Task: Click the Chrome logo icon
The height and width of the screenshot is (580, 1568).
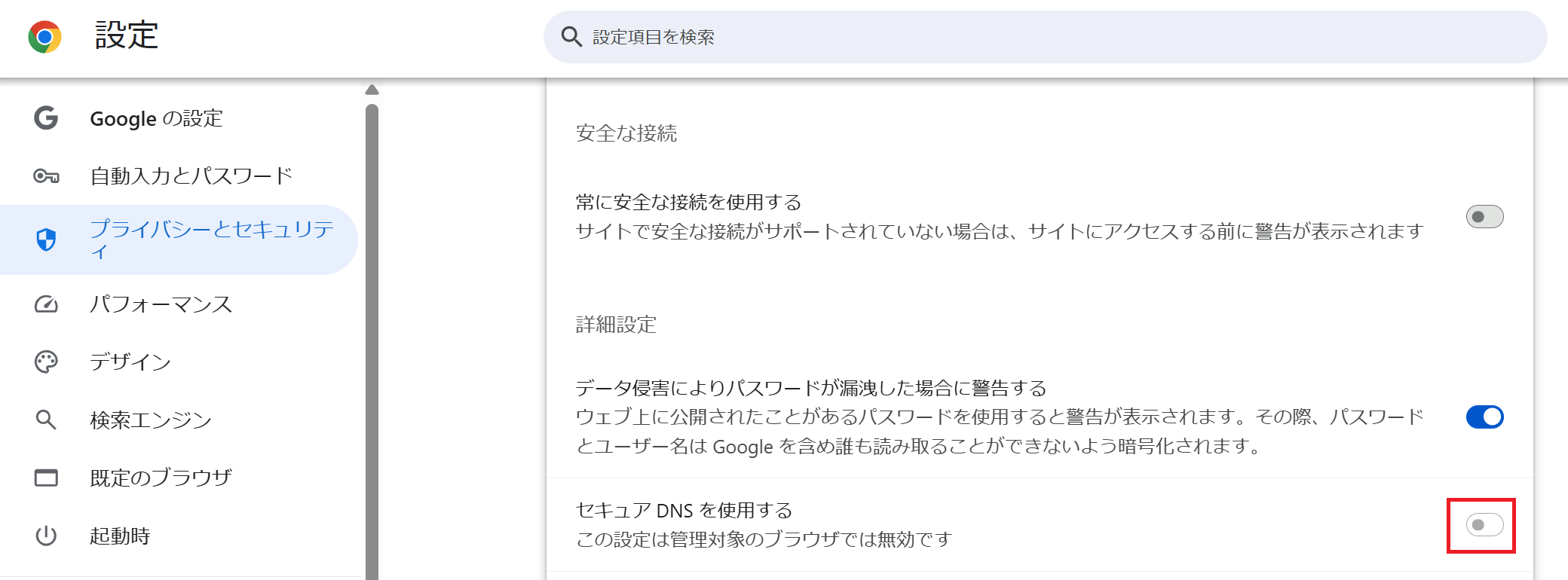Action: [x=44, y=36]
